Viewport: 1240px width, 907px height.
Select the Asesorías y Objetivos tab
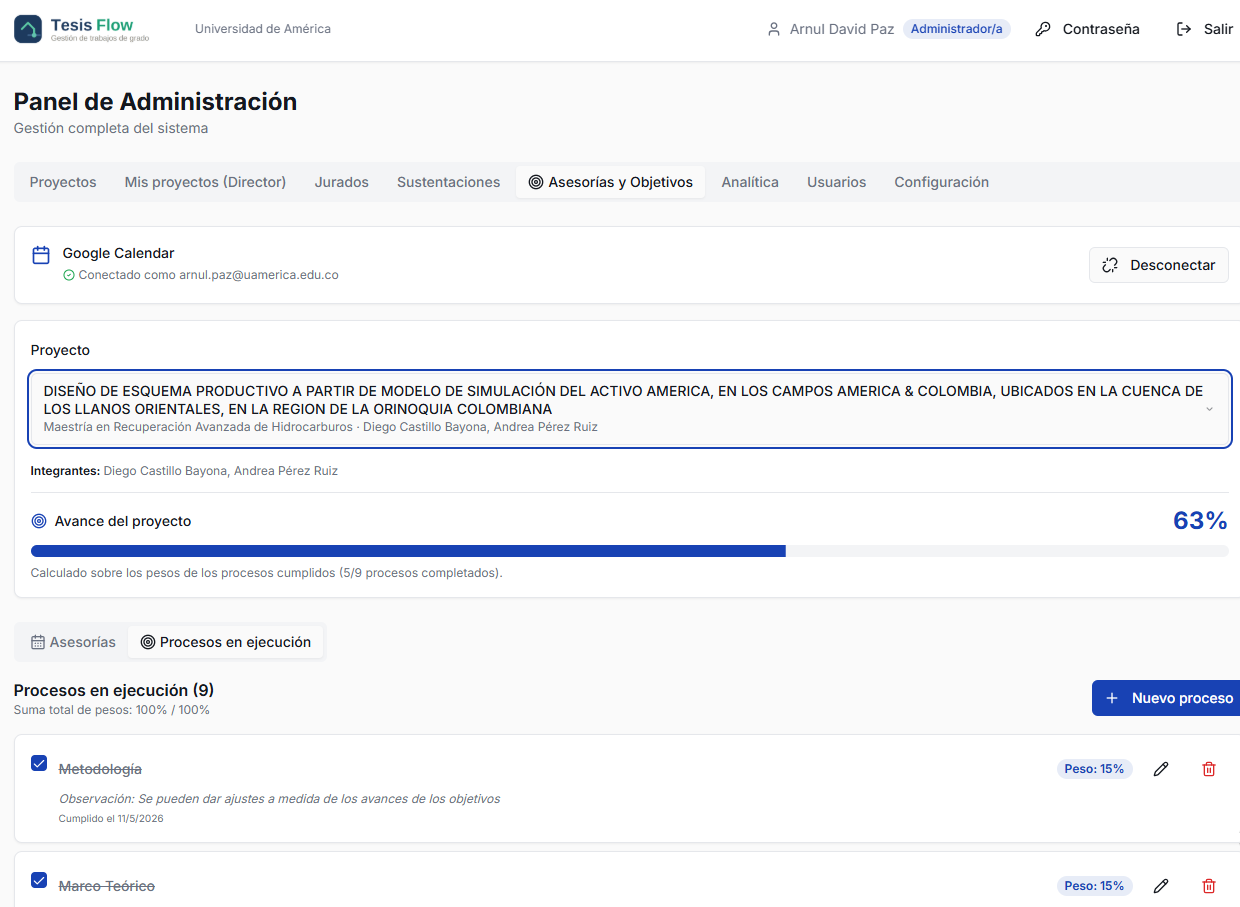[611, 182]
